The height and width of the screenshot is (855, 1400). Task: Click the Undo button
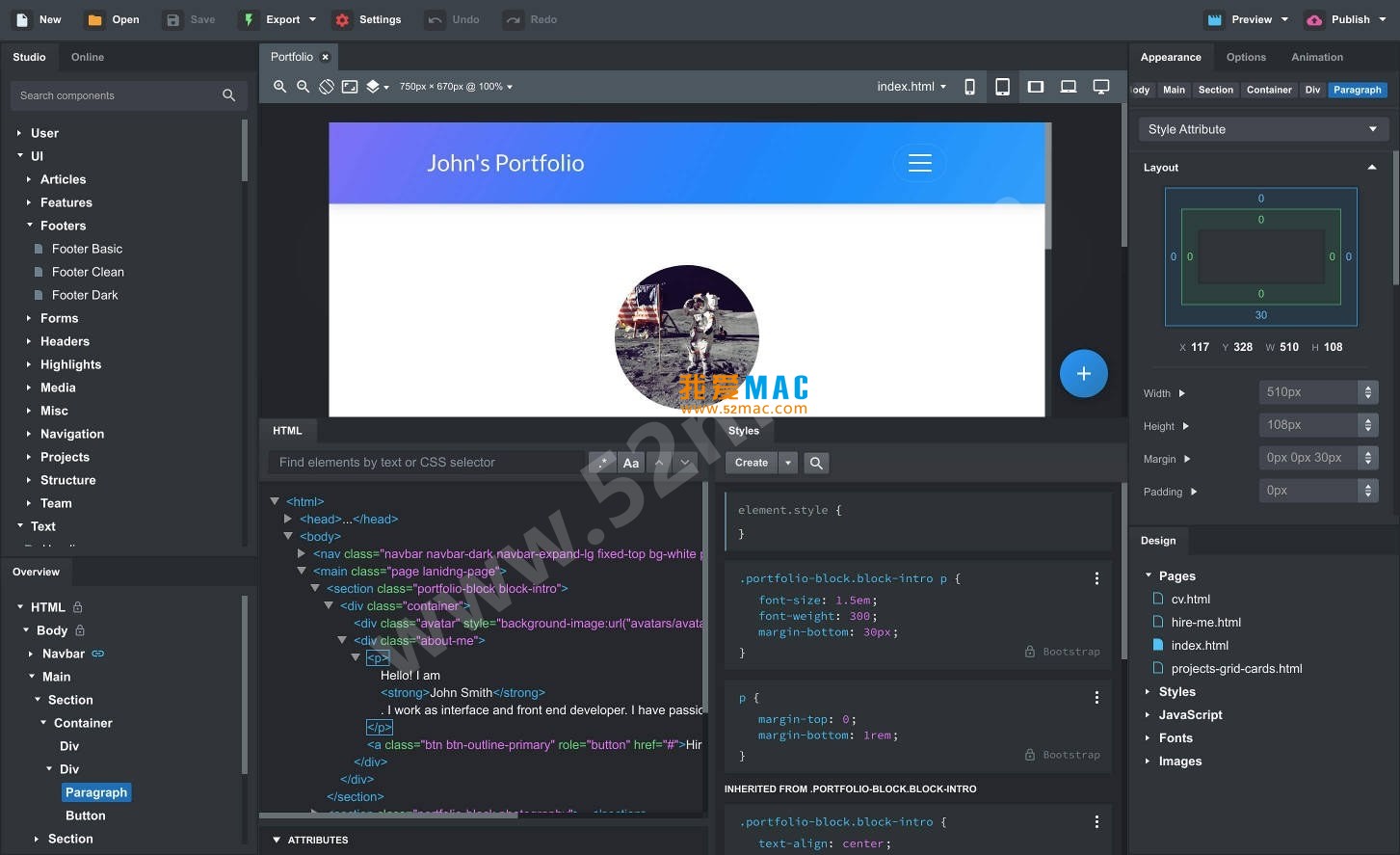click(454, 19)
